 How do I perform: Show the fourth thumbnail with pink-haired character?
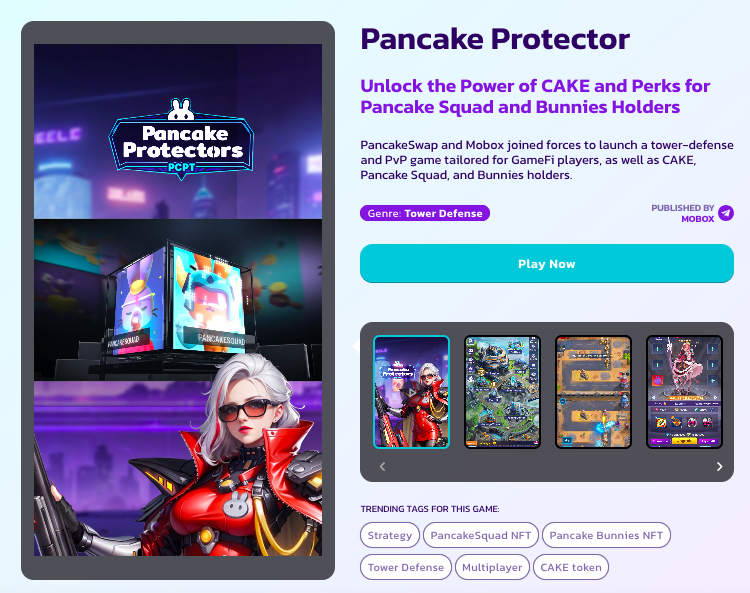684,392
